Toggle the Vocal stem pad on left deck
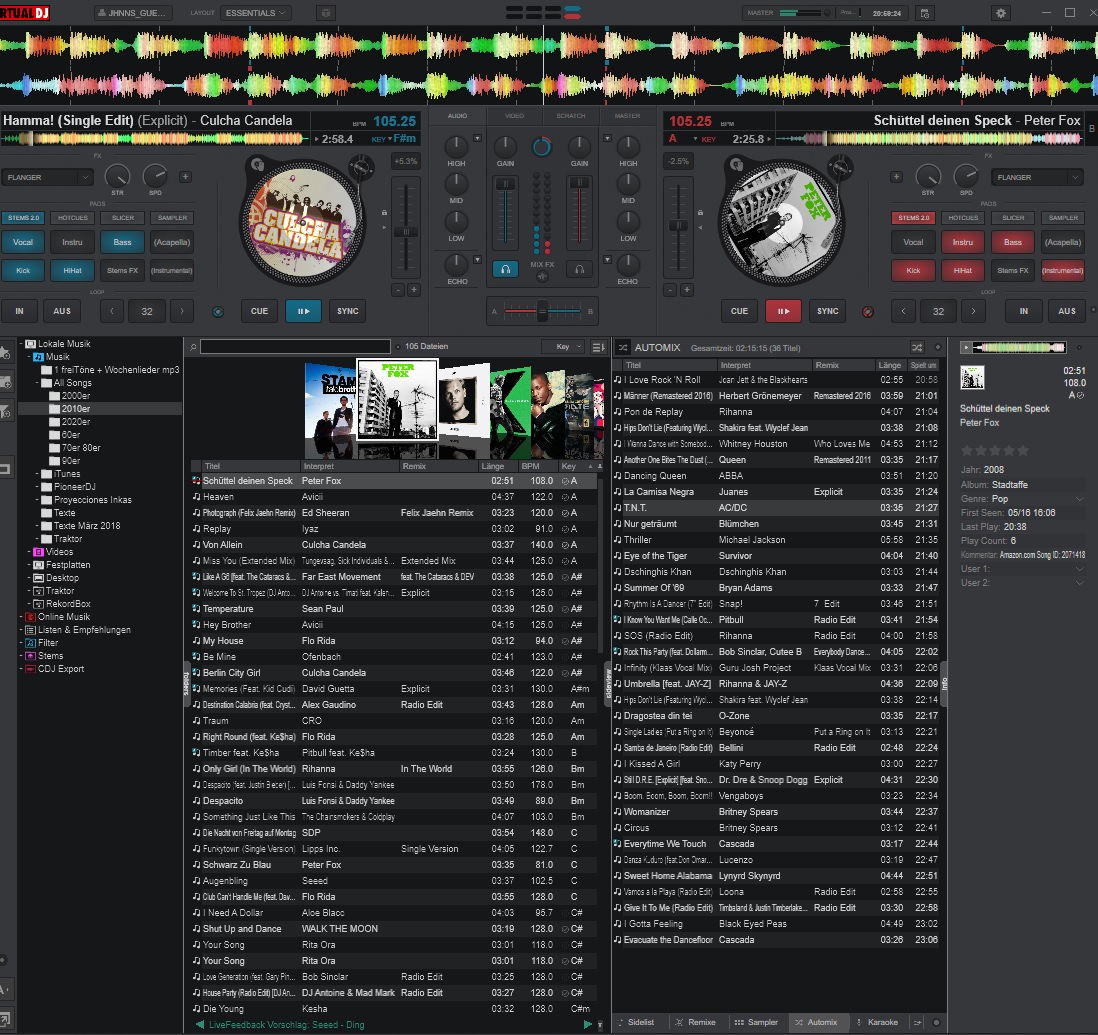 23,242
